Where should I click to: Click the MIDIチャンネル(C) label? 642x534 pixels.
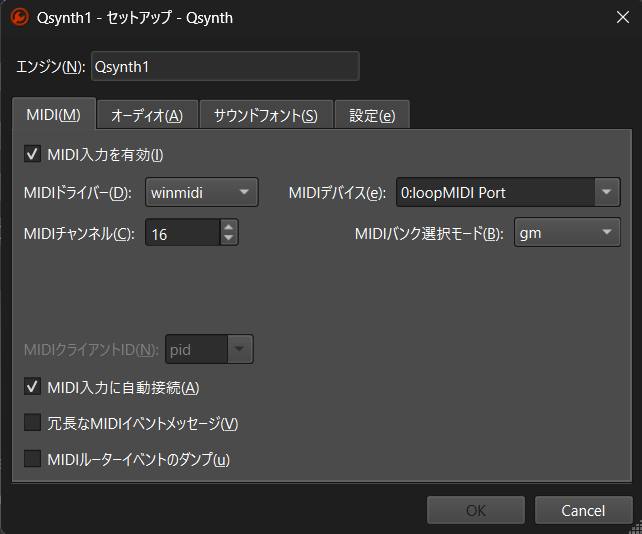click(x=79, y=234)
